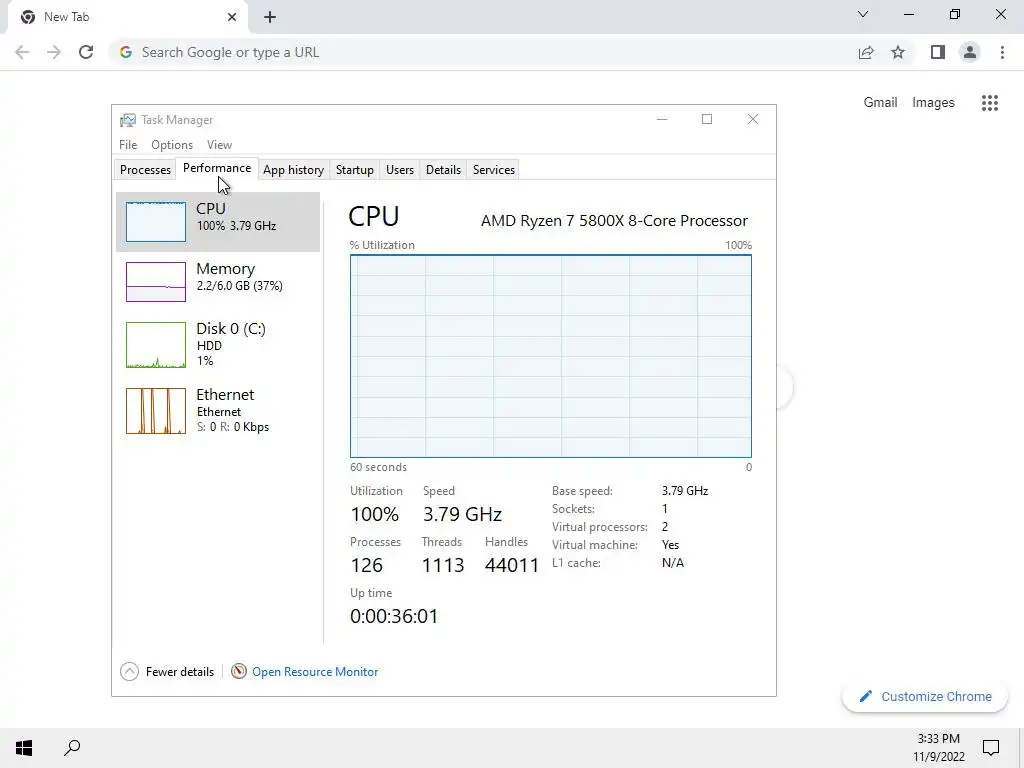Click Chrome's back arrow
1024x768 pixels.
[x=22, y=52]
